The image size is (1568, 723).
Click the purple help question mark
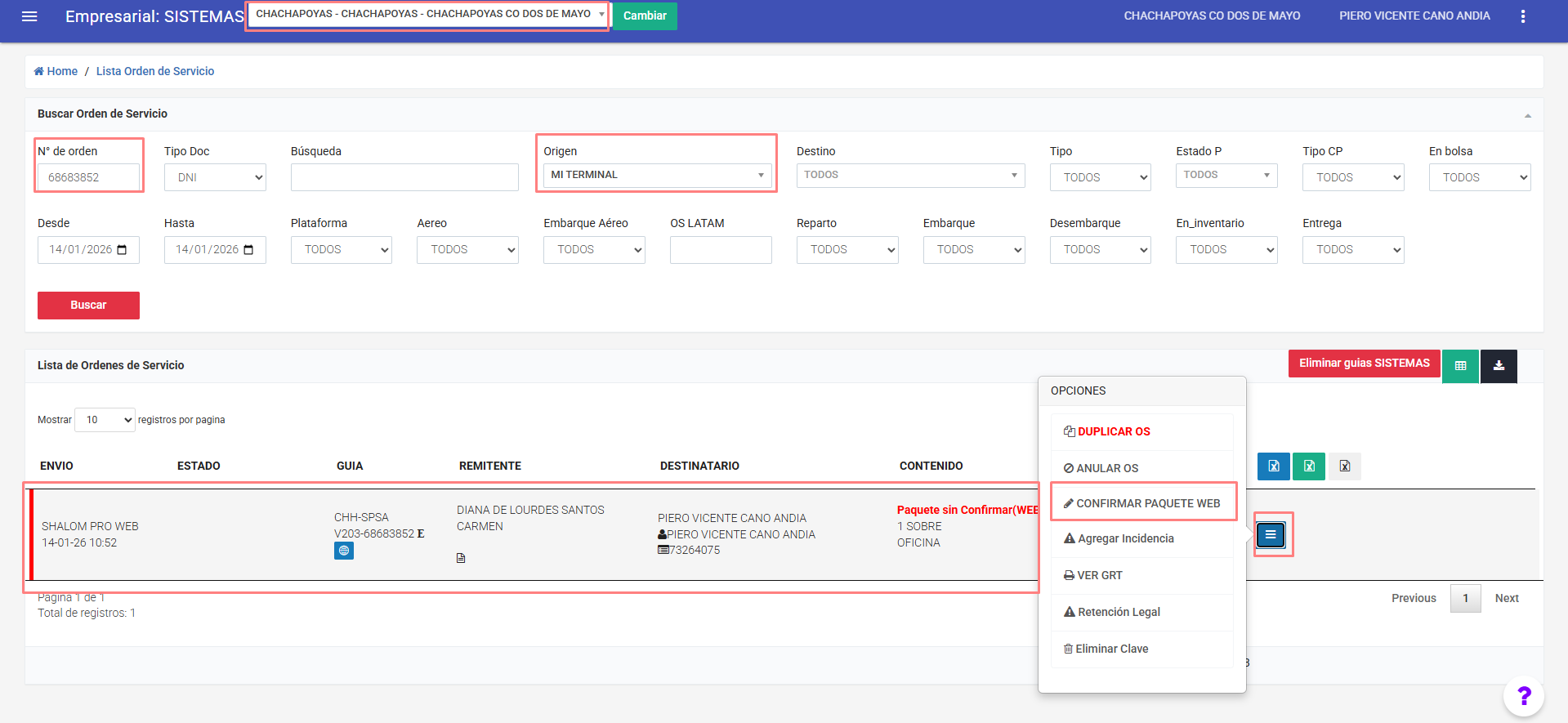[x=1523, y=696]
